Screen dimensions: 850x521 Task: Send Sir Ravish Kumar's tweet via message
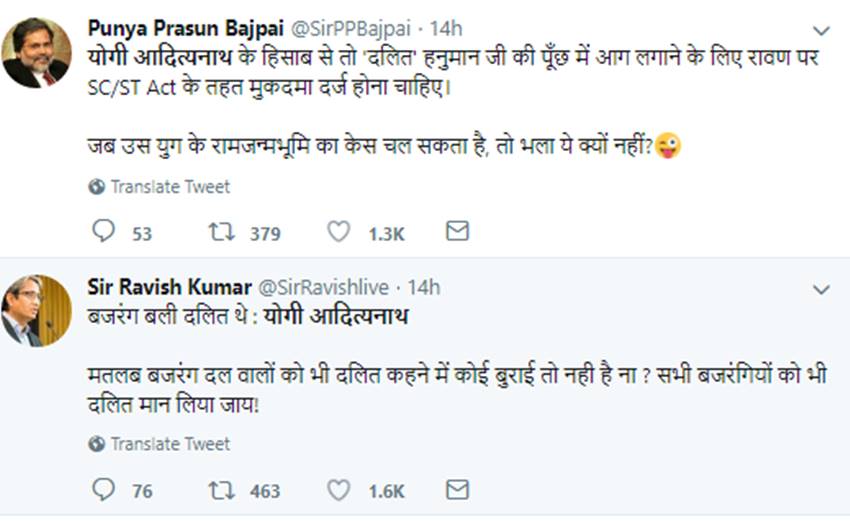pyautogui.click(x=457, y=490)
